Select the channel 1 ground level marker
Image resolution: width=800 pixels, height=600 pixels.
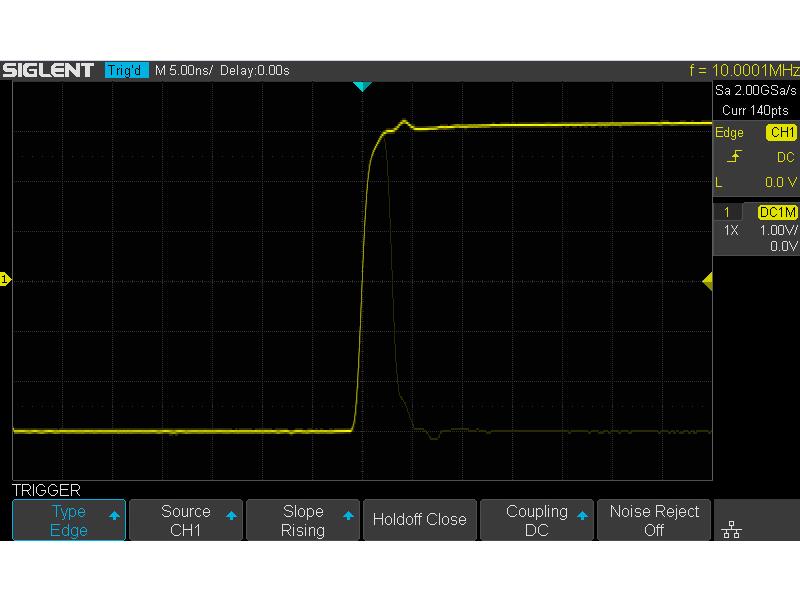point(5,279)
